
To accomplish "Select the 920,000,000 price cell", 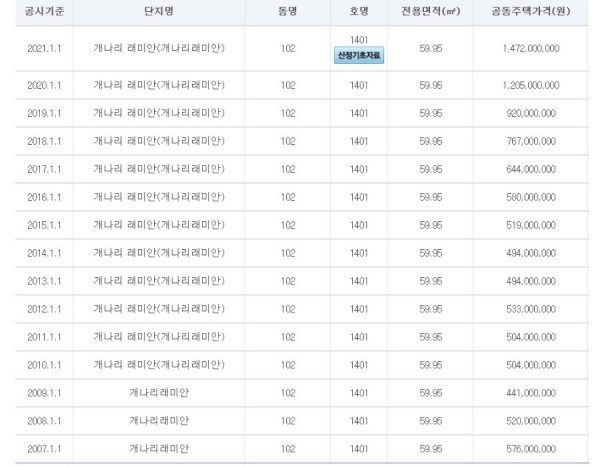I will (531, 113).
